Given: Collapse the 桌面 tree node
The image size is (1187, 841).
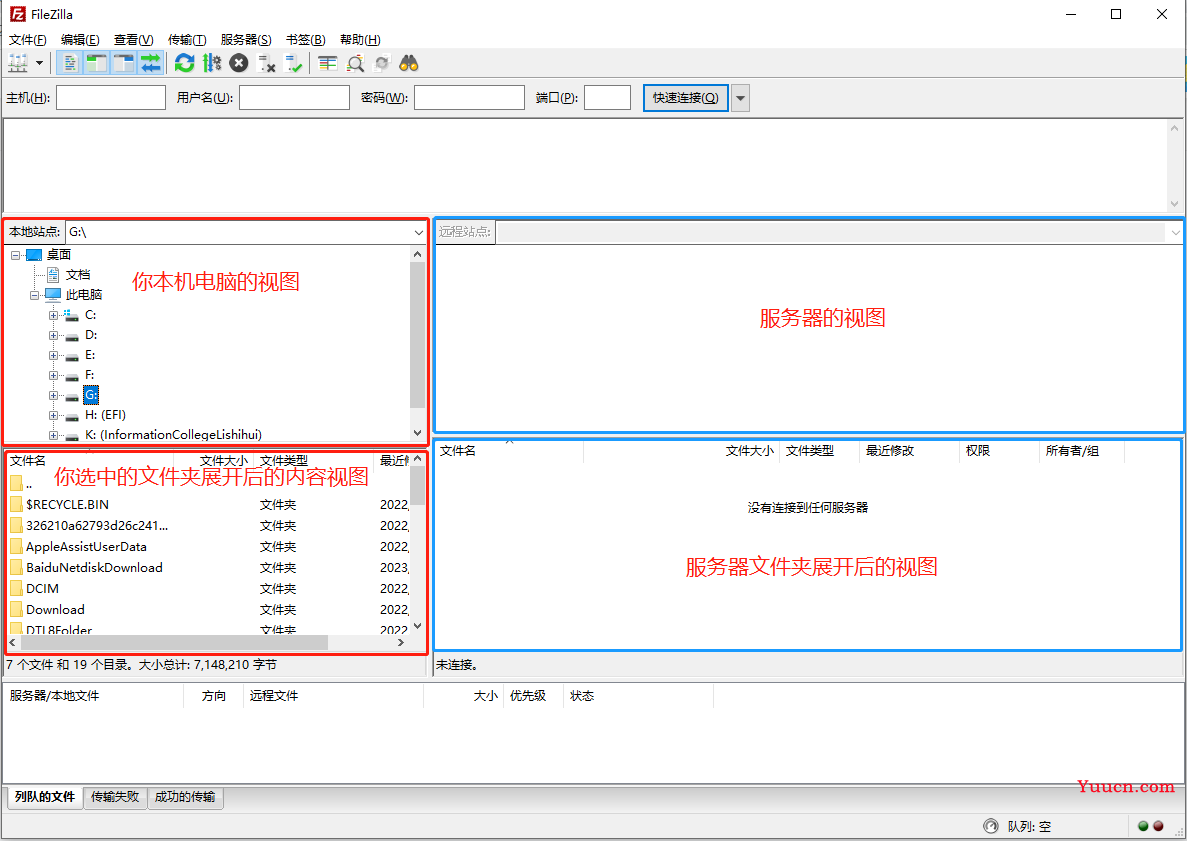Looking at the screenshot, I should tap(15, 255).
